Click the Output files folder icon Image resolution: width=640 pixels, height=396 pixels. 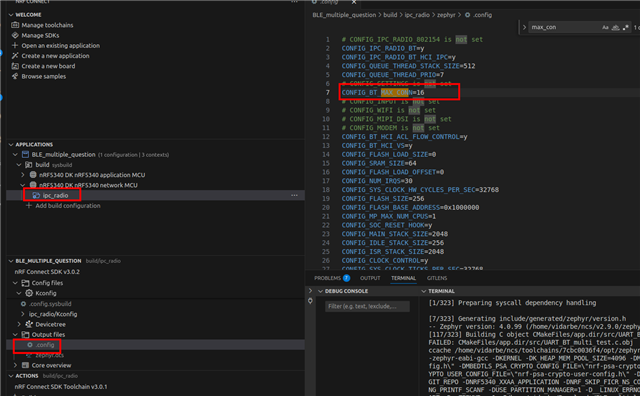pos(25,334)
